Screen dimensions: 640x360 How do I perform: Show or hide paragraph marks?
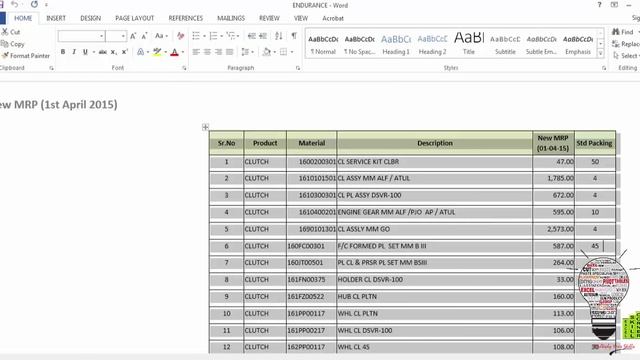(x=294, y=36)
